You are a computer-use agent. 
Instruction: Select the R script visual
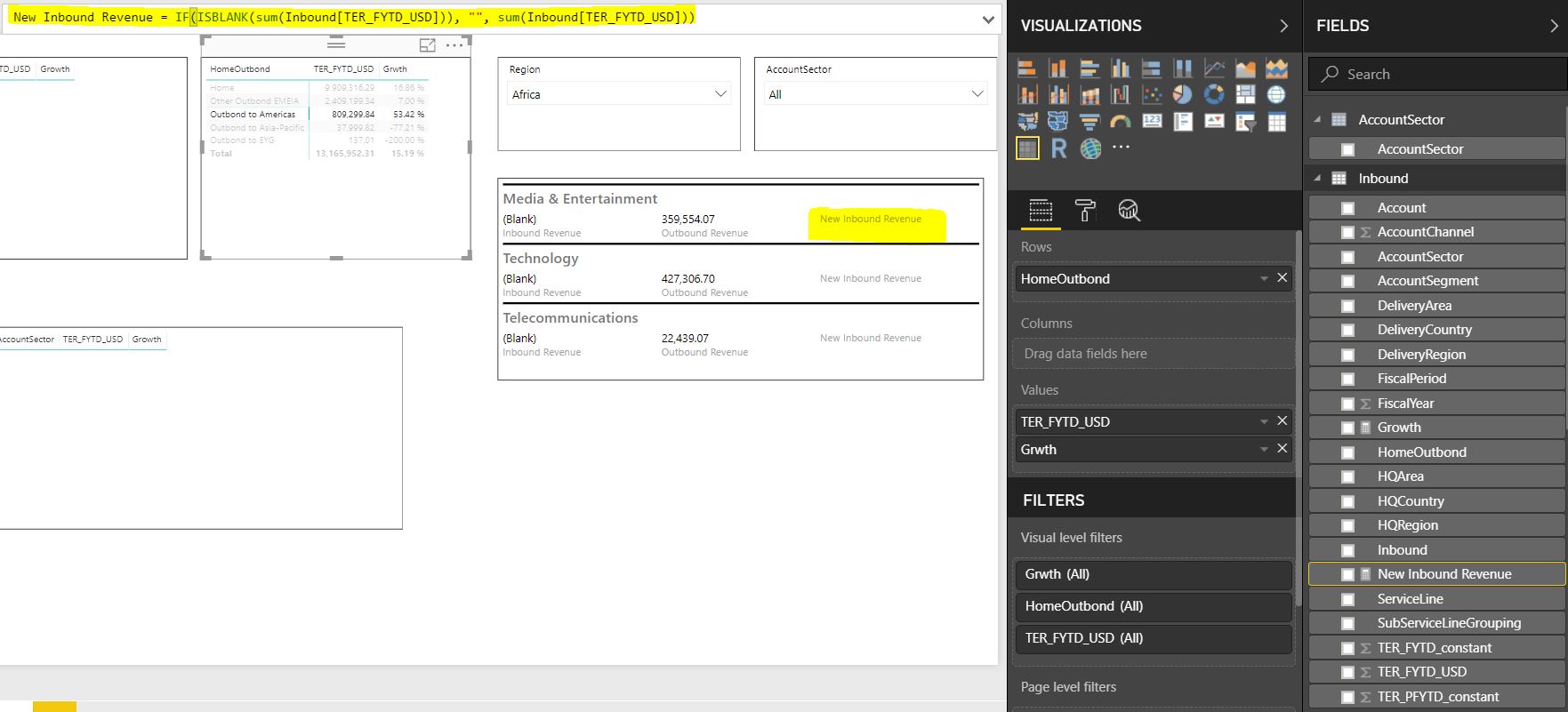pos(1058,148)
